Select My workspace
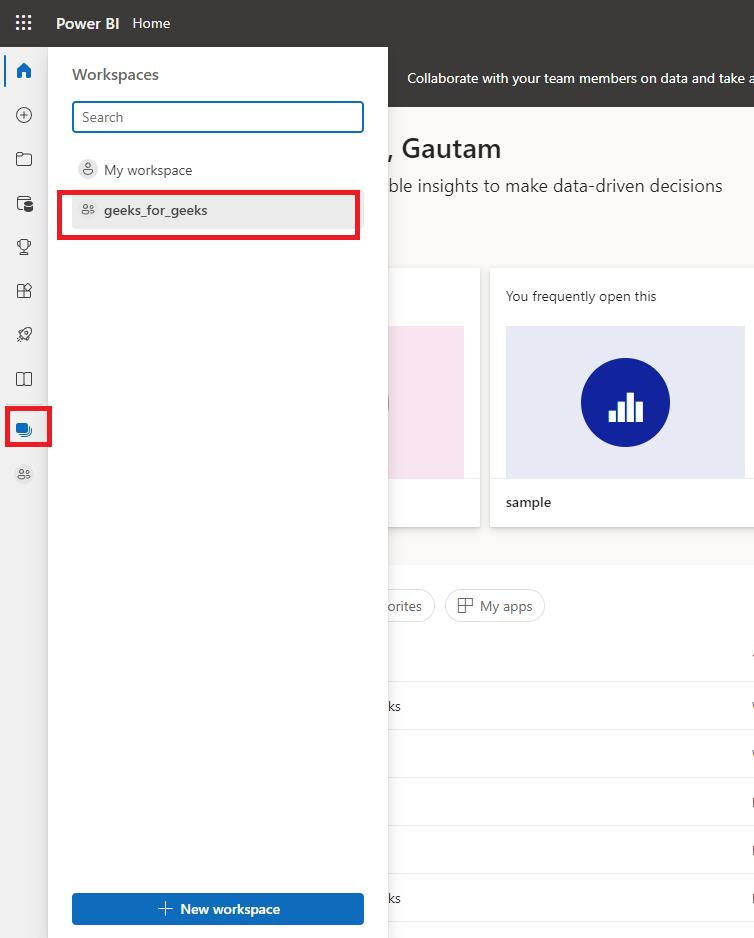 218,170
